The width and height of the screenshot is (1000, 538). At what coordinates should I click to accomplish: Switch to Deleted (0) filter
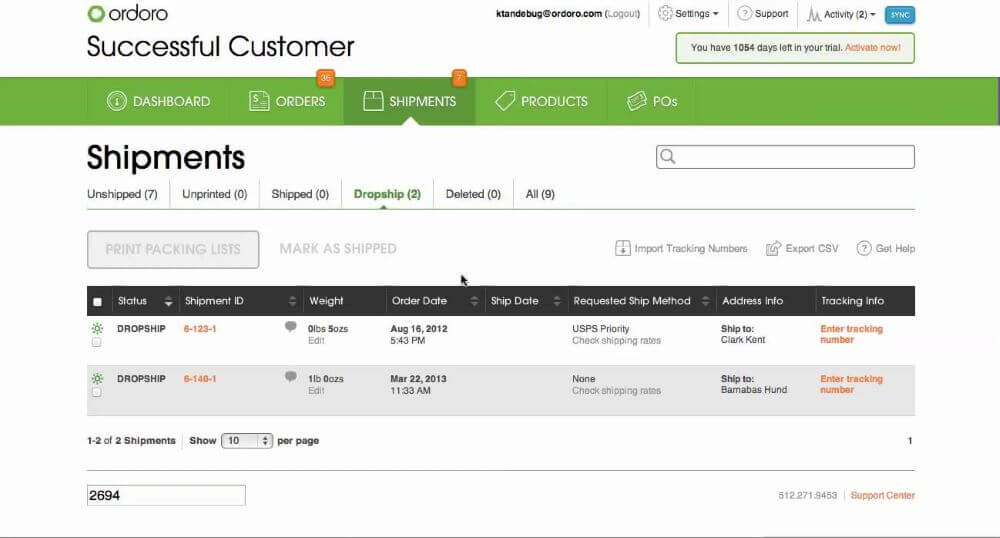click(x=473, y=194)
